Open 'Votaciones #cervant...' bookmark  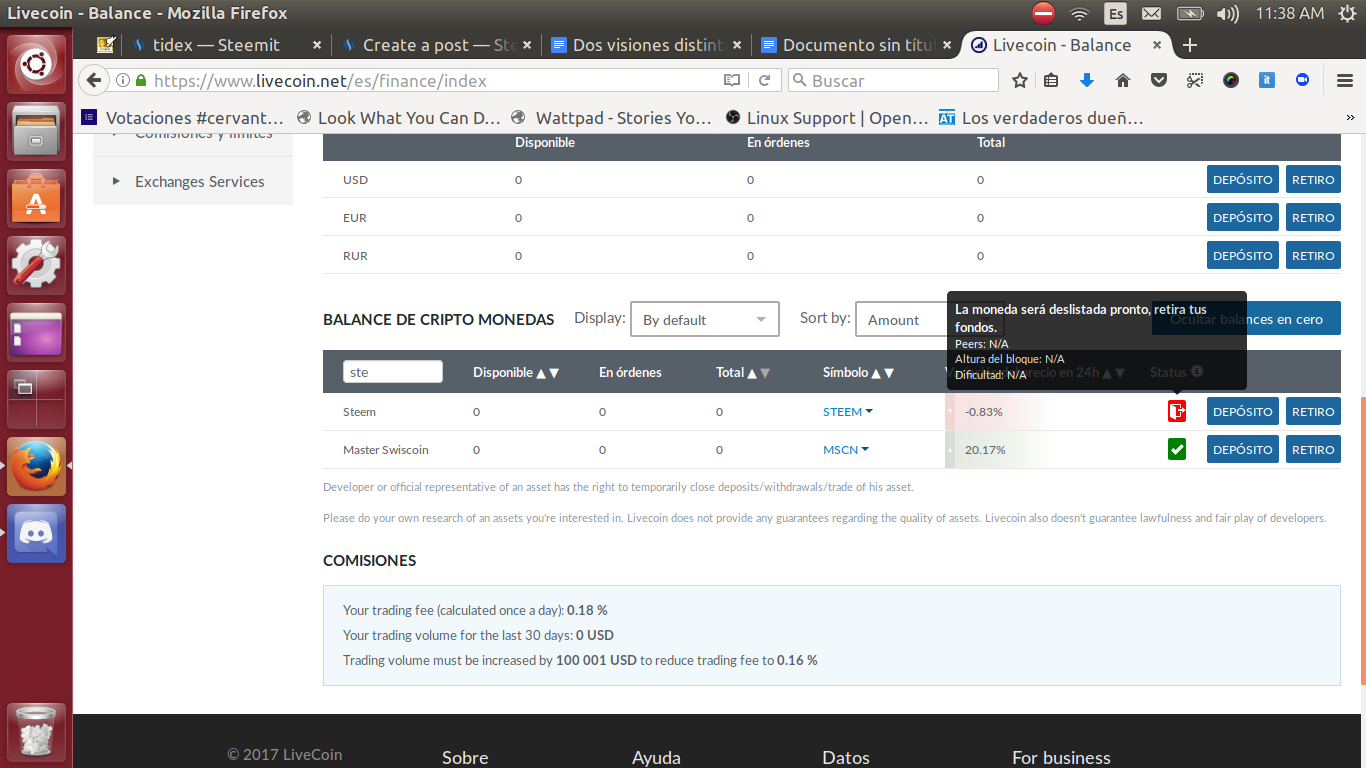tap(183, 118)
